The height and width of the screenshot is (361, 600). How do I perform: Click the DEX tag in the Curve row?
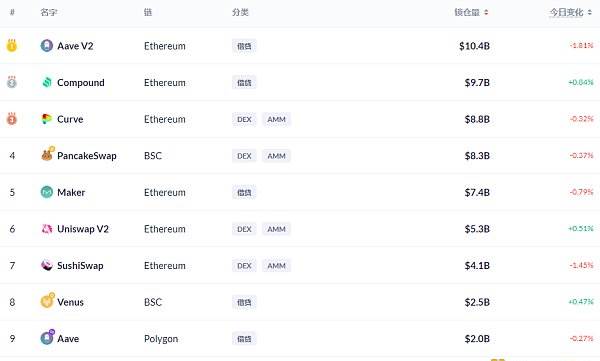(244, 119)
